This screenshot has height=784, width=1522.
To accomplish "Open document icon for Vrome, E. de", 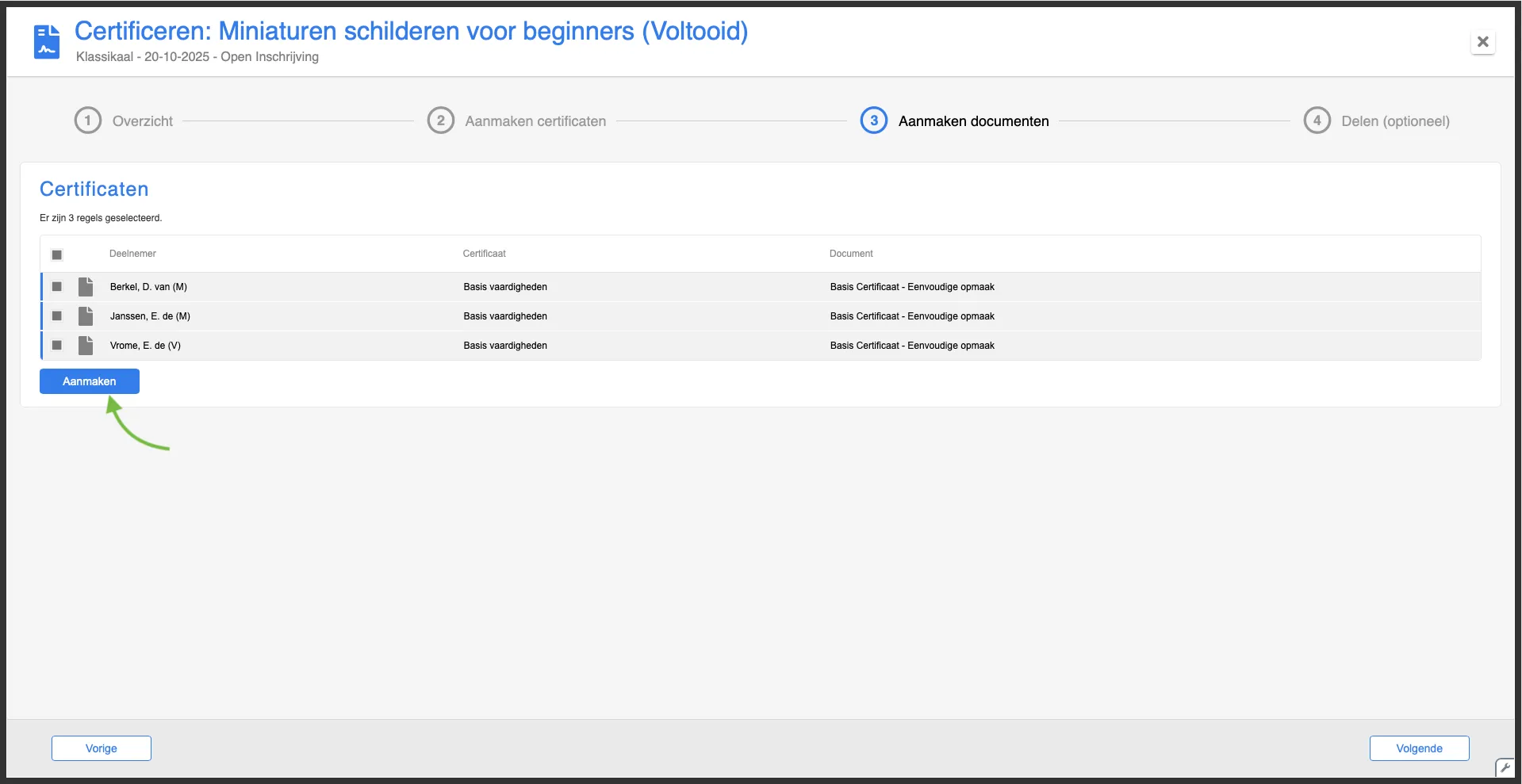I will 86,346.
